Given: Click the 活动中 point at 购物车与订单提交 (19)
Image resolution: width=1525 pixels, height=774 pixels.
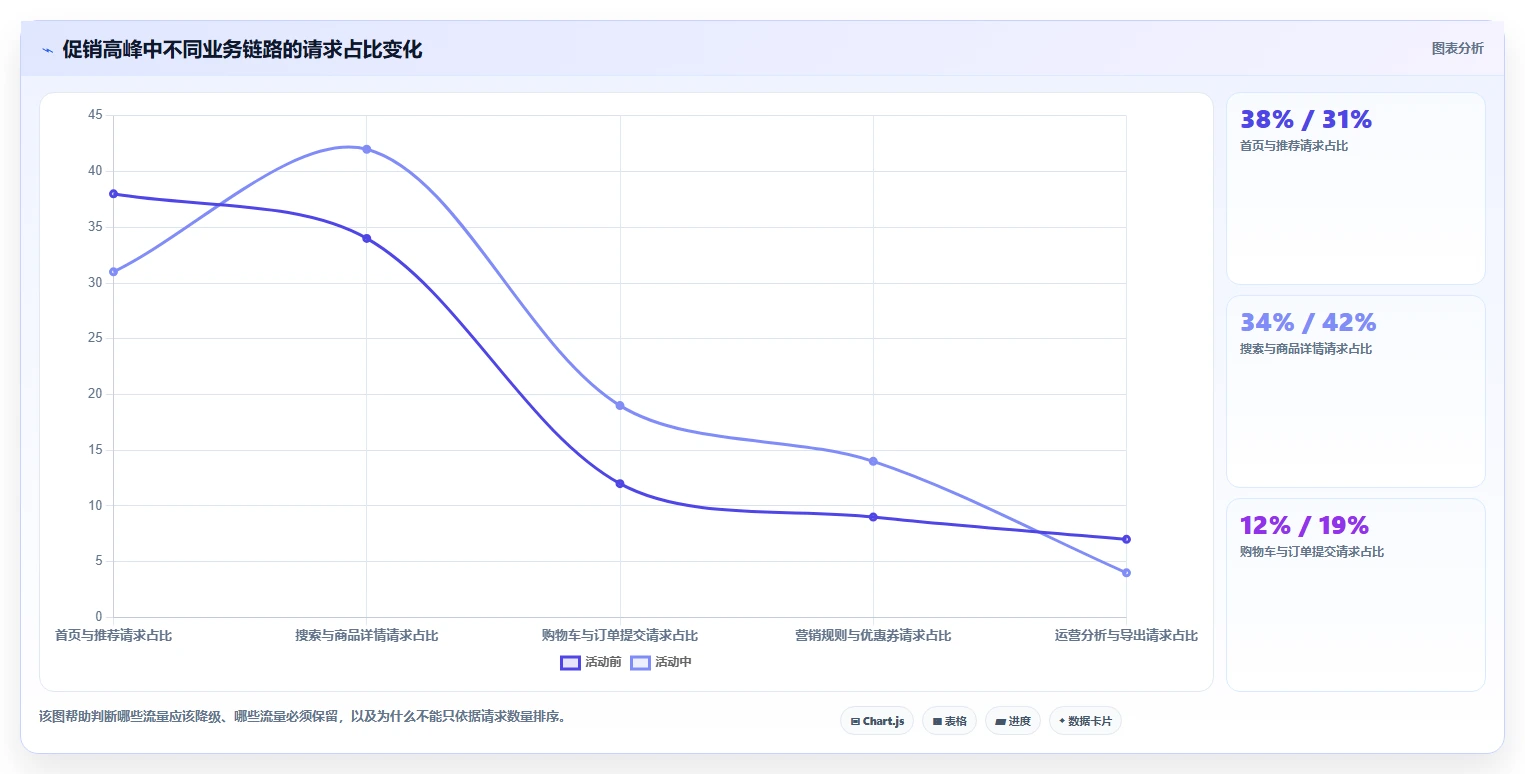Looking at the screenshot, I should click(620, 405).
